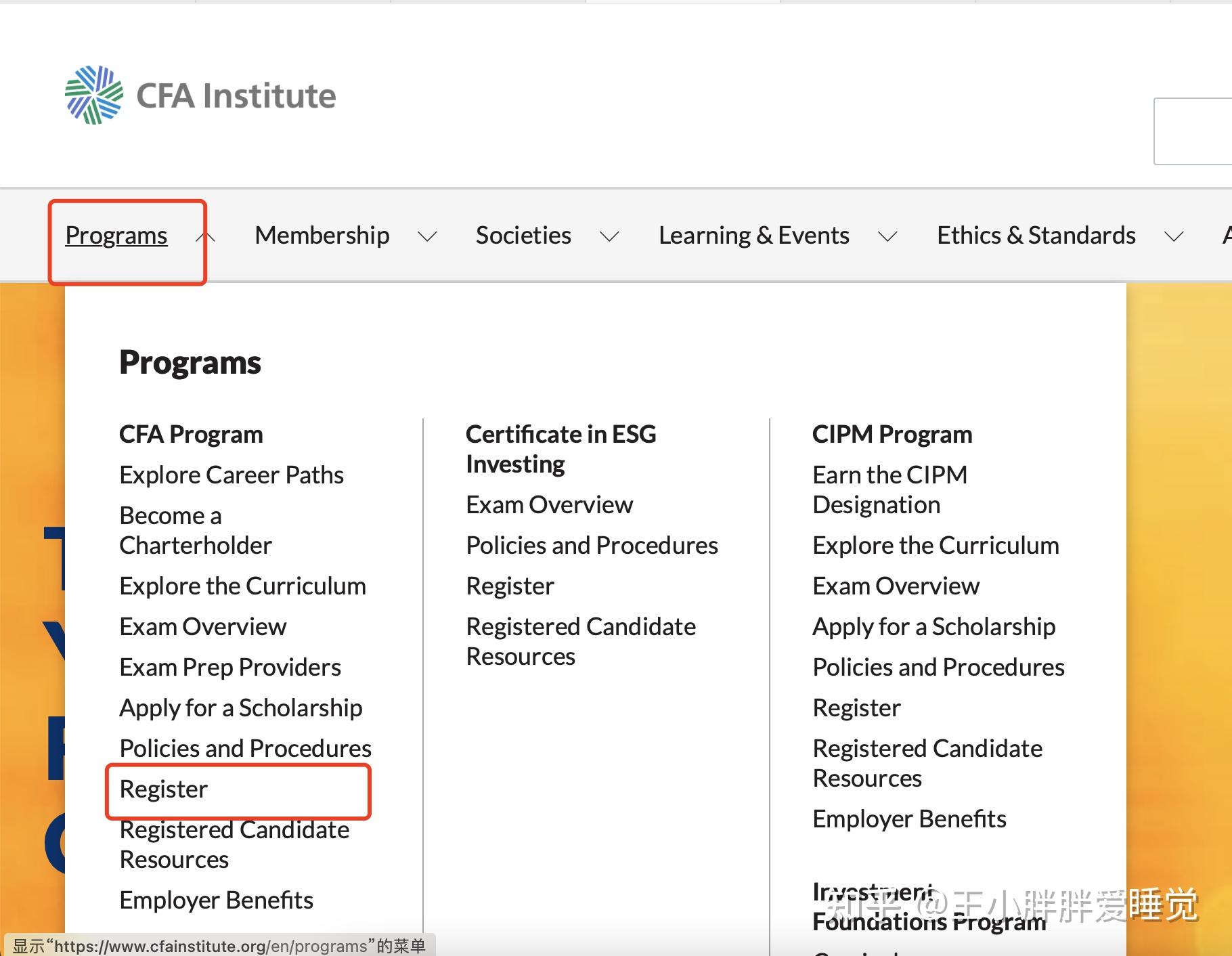This screenshot has height=956, width=1232.
Task: Go to Exam Prep Providers
Action: [x=230, y=668]
